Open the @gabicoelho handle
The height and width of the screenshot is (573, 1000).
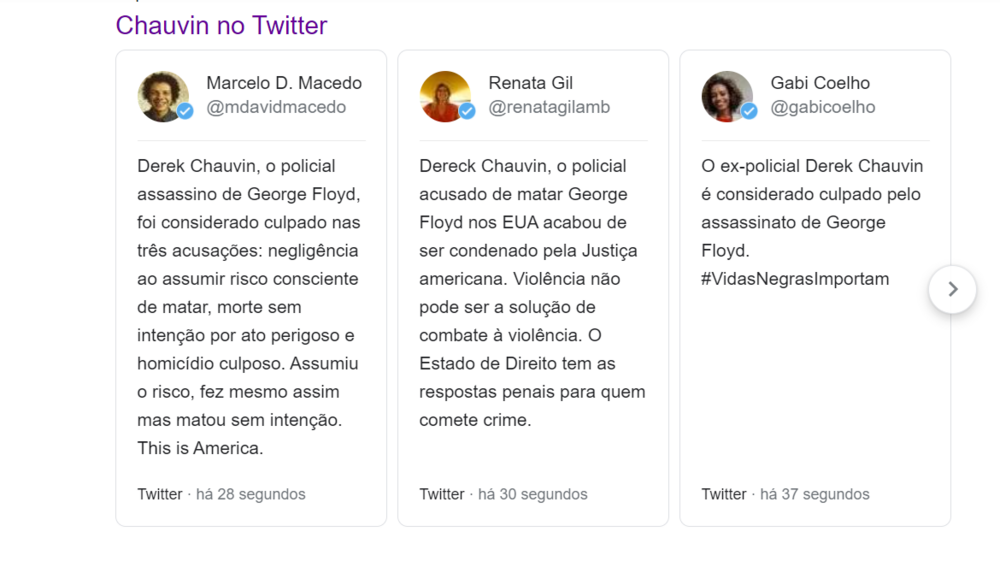(x=823, y=107)
